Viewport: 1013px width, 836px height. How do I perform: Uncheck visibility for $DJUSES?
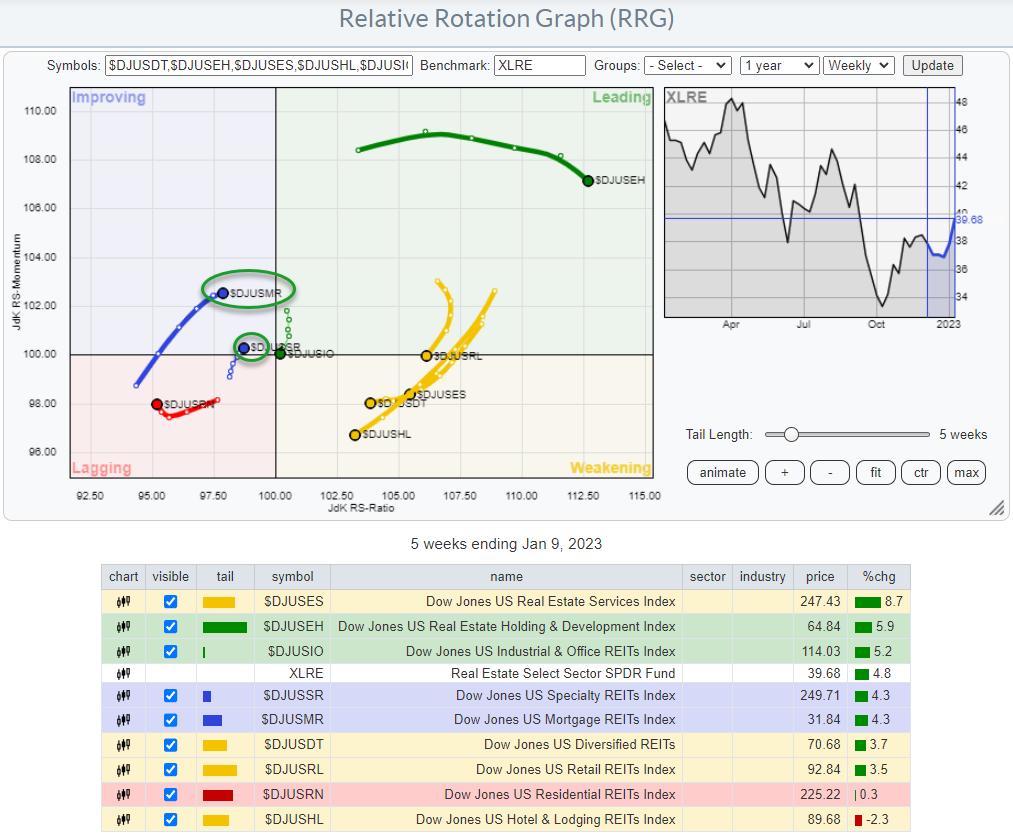[170, 602]
